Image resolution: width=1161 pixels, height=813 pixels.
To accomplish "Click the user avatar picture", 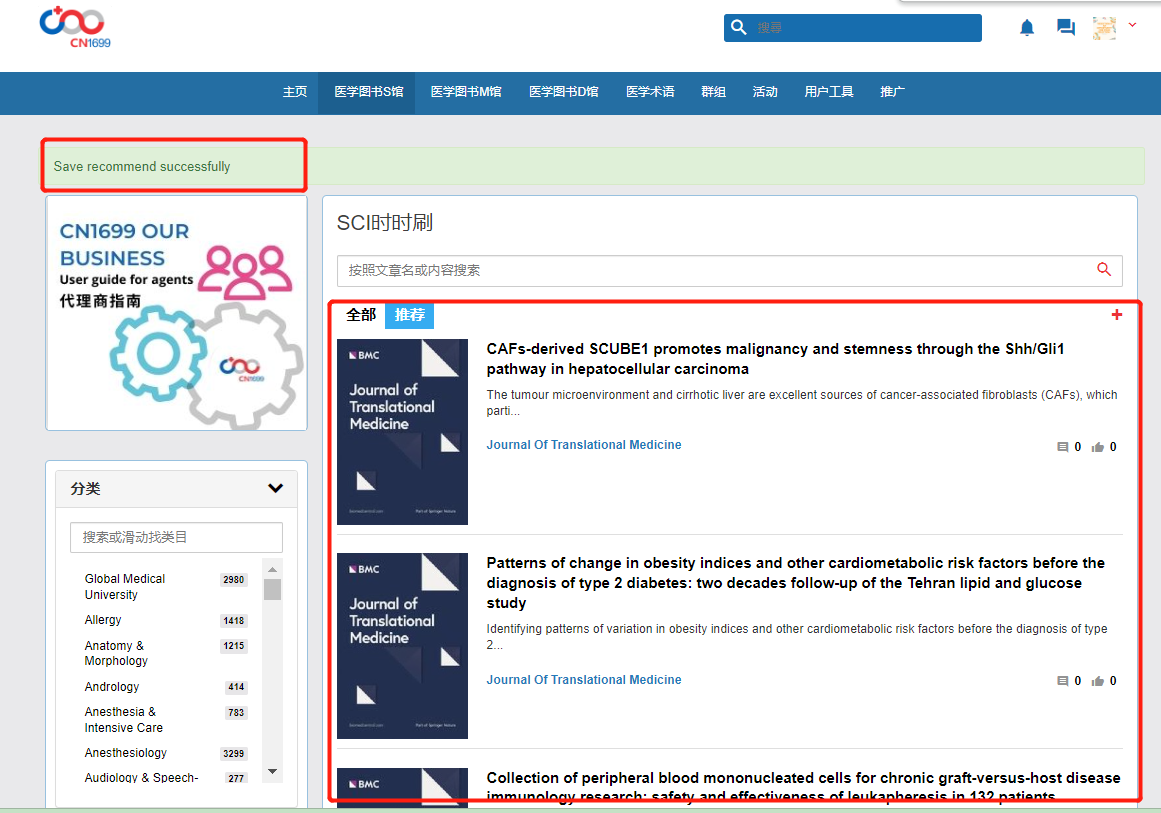I will coord(1104,28).
